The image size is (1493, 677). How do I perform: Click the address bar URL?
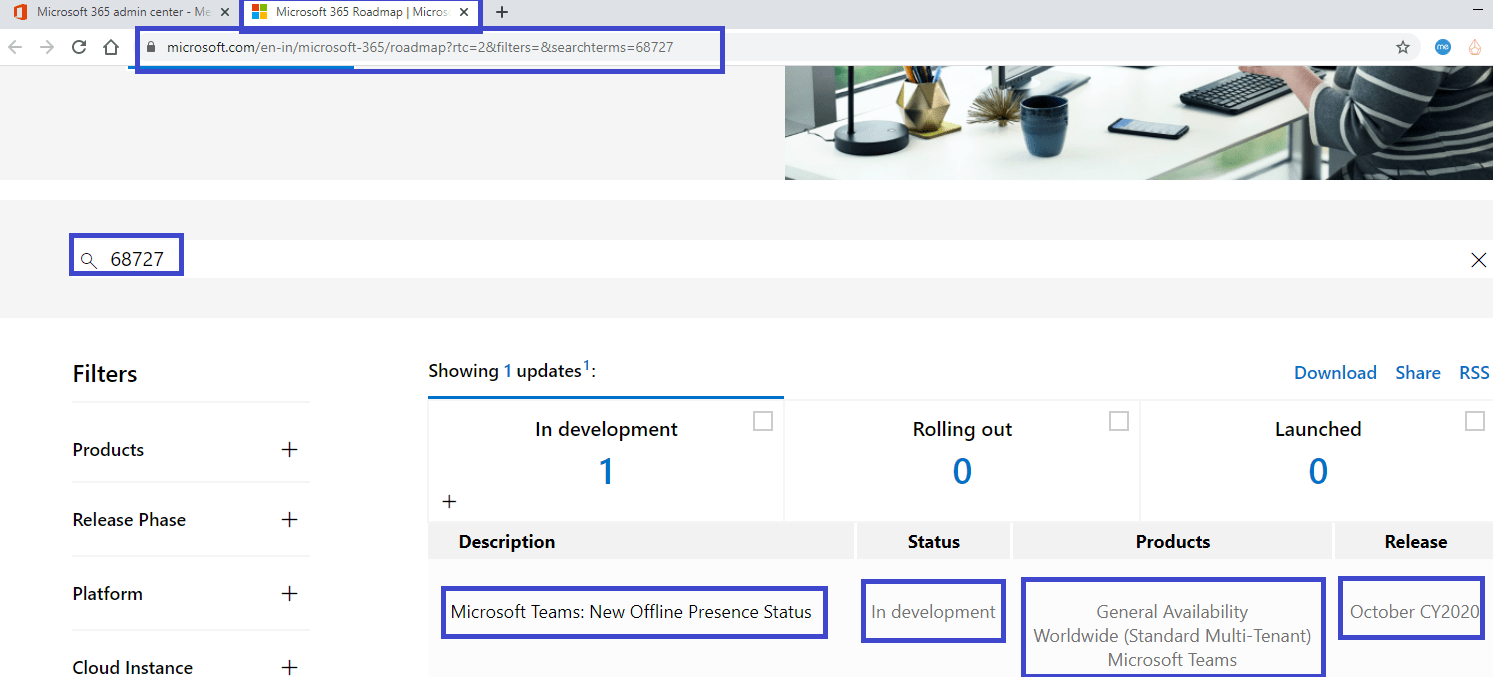click(x=420, y=47)
